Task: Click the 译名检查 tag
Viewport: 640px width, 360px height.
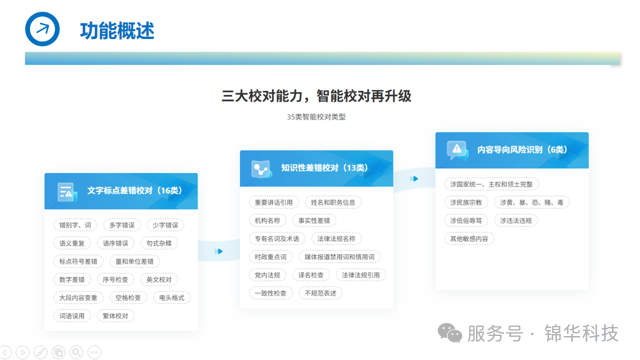Action: [311, 275]
